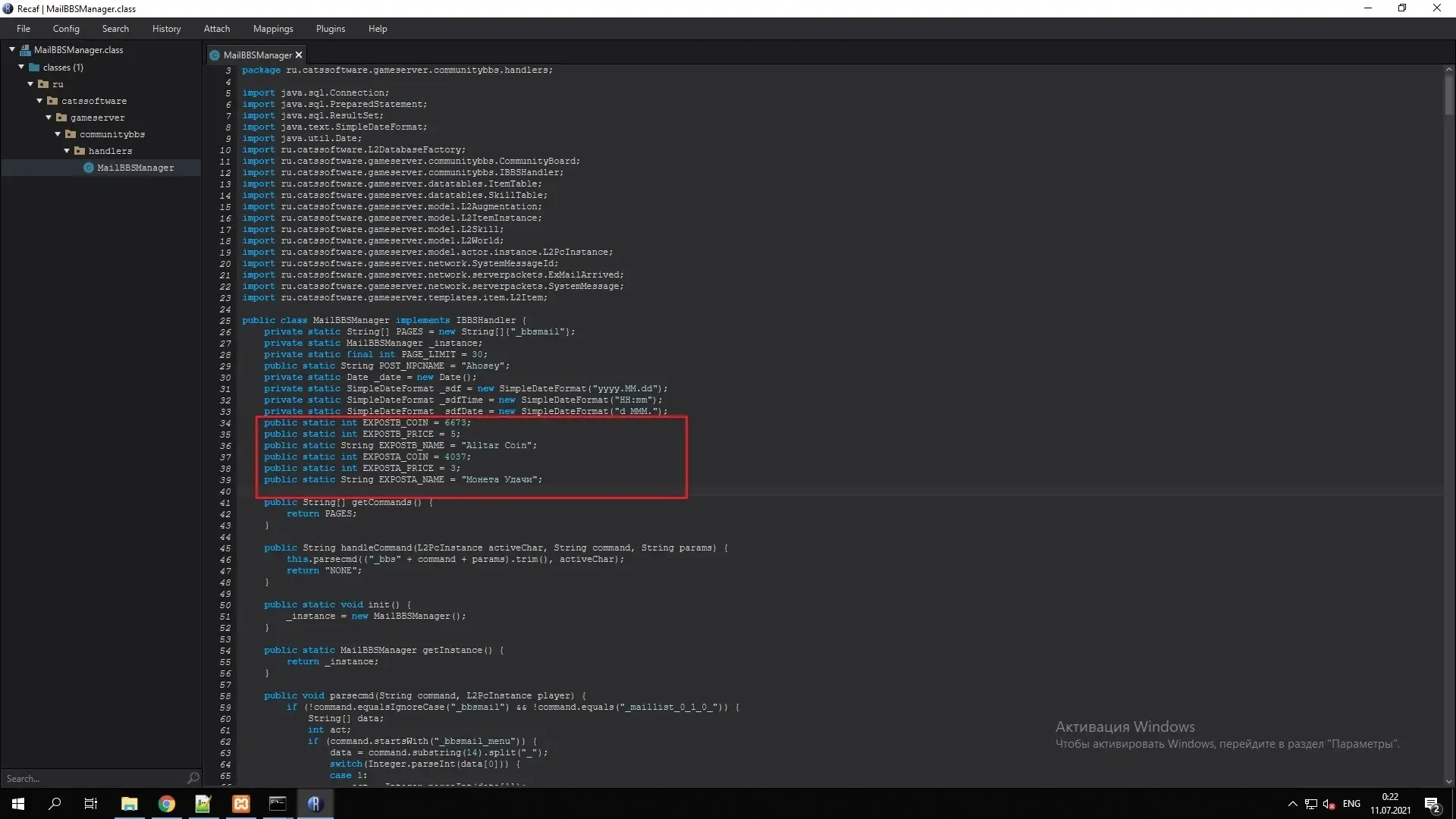The image size is (1456, 819).
Task: Open the Plugins menu
Action: tap(331, 29)
